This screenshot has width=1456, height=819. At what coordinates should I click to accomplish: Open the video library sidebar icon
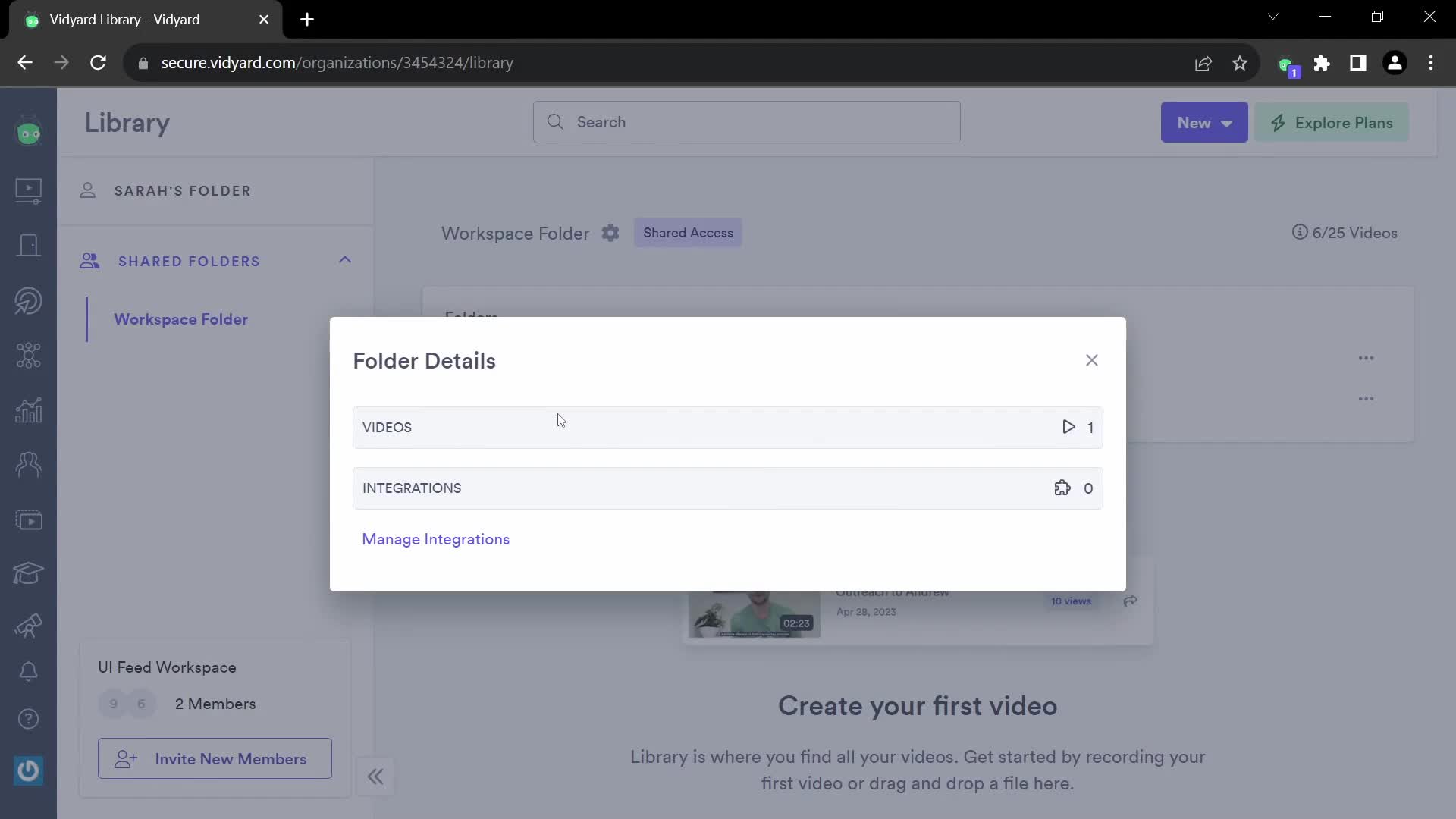29,190
